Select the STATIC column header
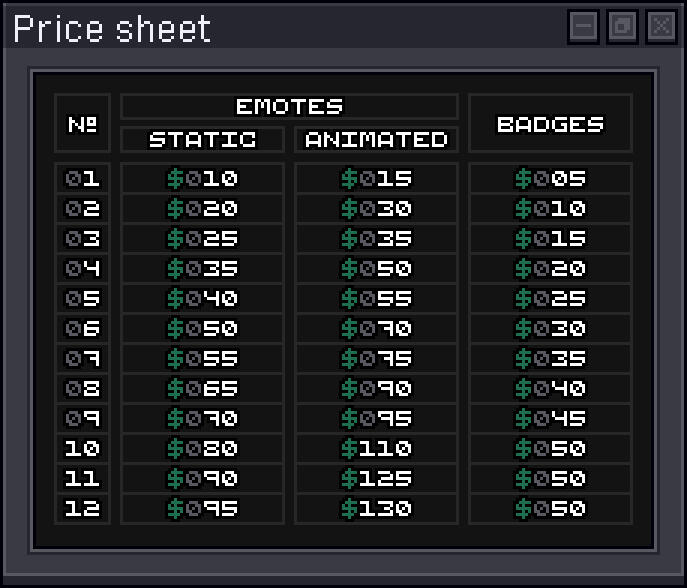Viewport: 687px width, 588px height. coord(202,140)
